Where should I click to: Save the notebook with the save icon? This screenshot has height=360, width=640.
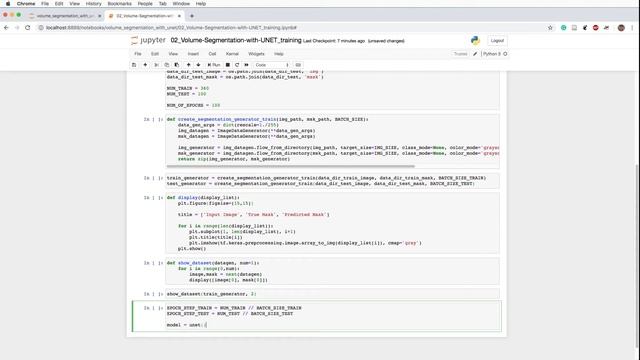pos(134,65)
